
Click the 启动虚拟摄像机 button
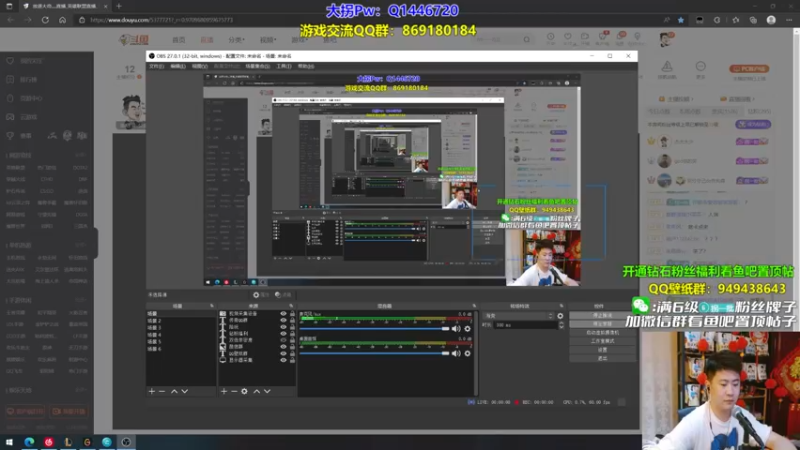tap(602, 333)
